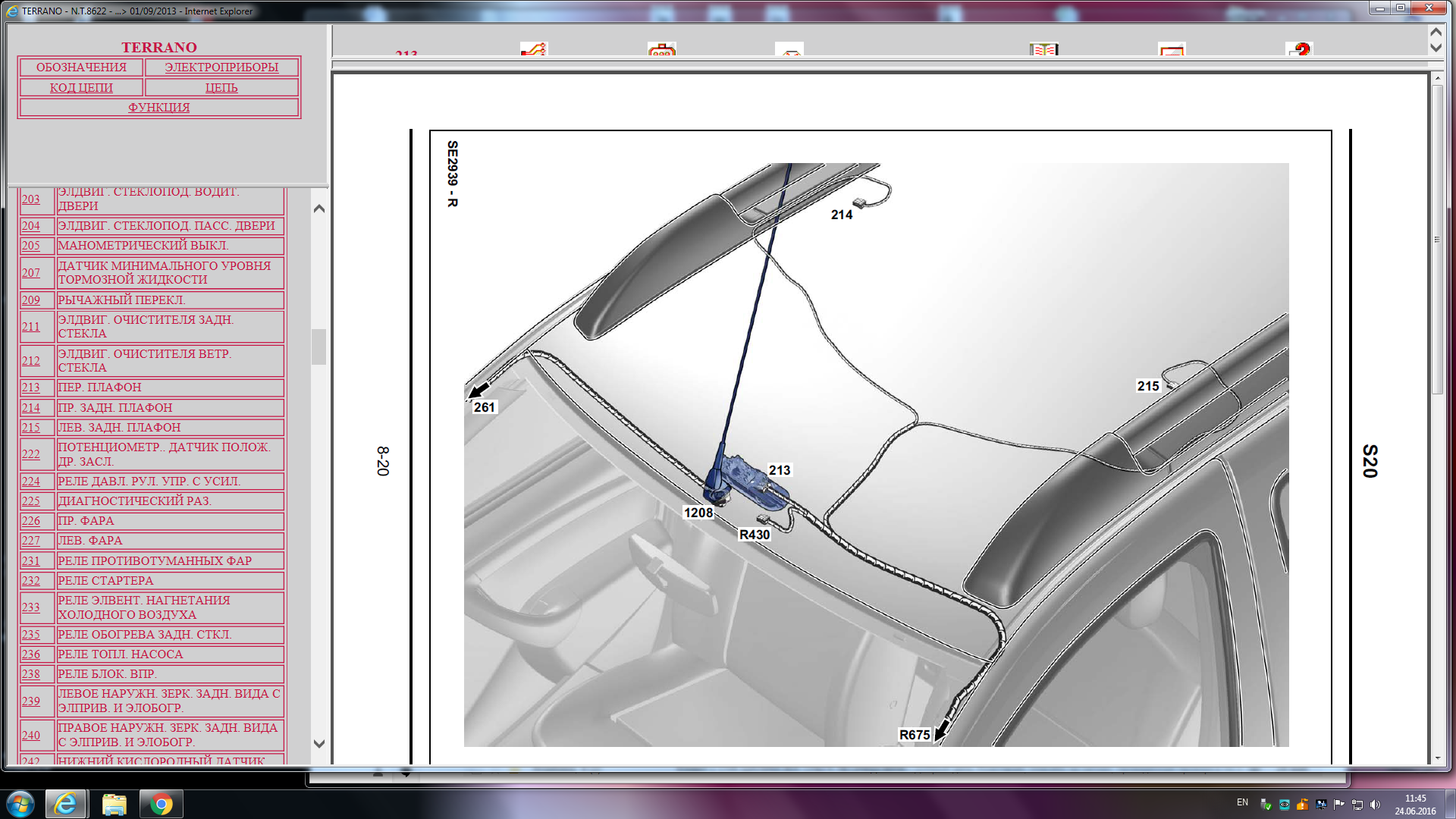Image resolution: width=1456 pixels, height=819 pixels.
Task: Click the diagram pane scroll down arrow
Action: point(1437,758)
